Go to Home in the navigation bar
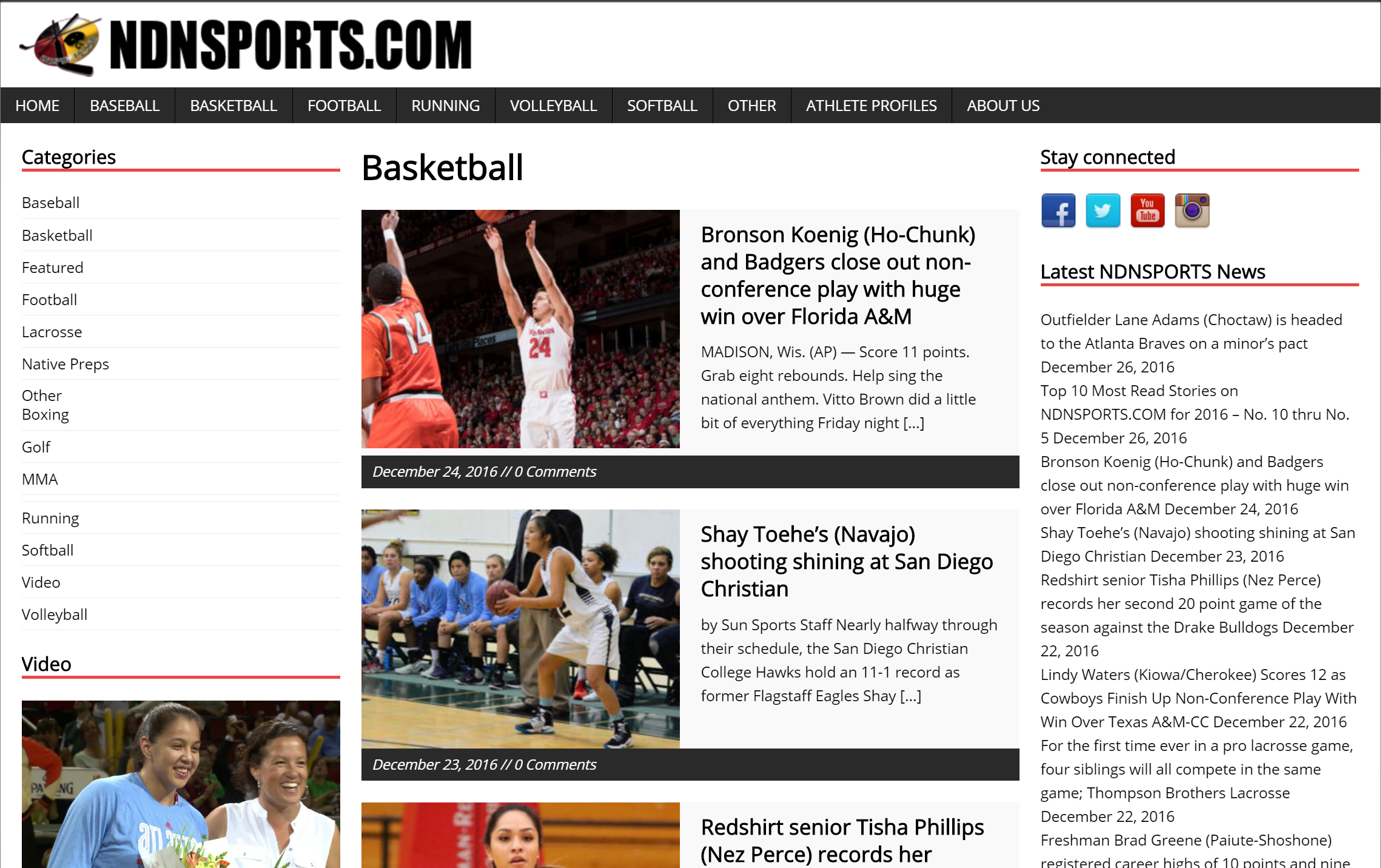This screenshot has height=868, width=1381. 38,106
